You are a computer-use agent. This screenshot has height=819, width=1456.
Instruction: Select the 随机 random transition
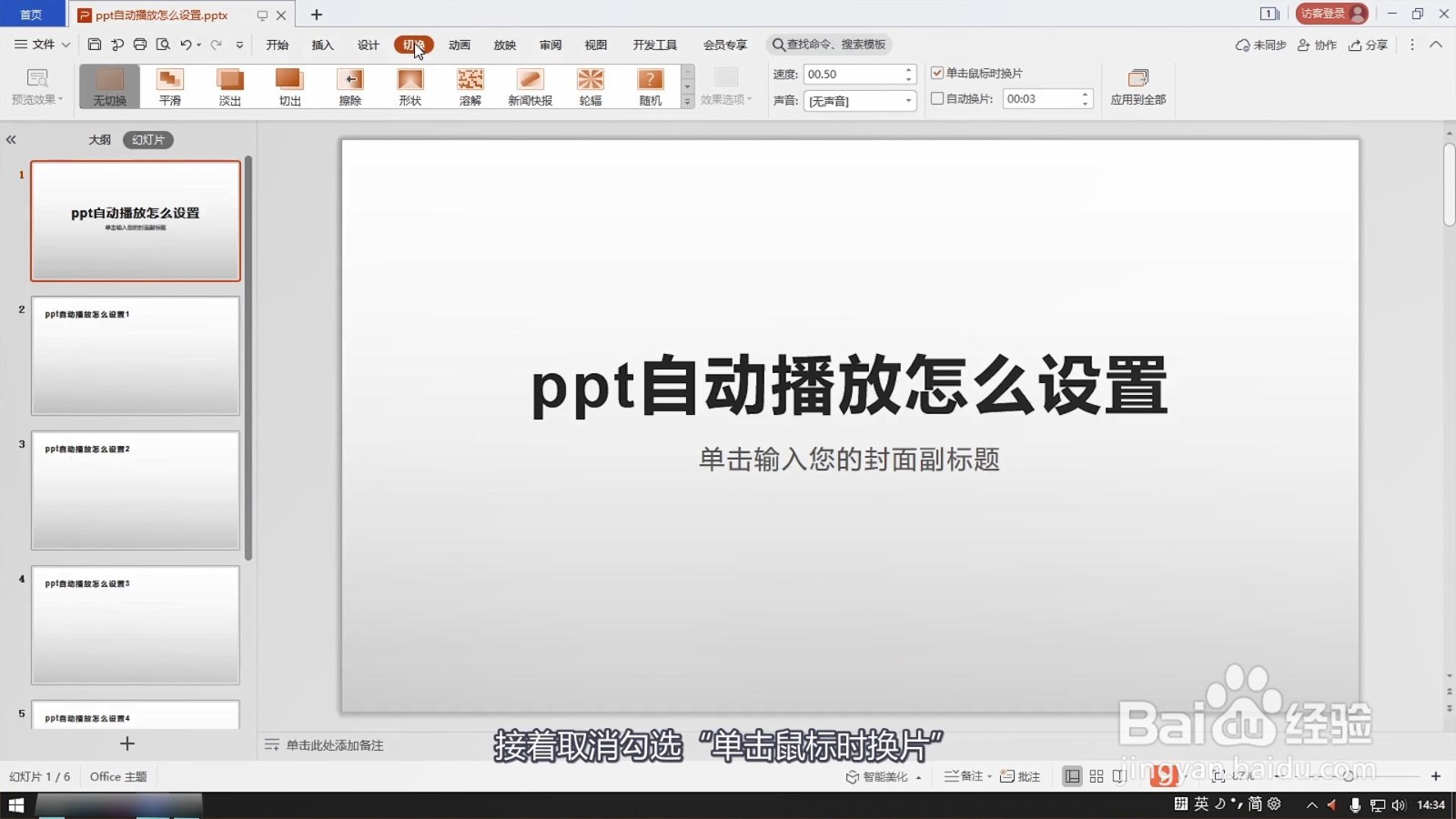click(650, 86)
